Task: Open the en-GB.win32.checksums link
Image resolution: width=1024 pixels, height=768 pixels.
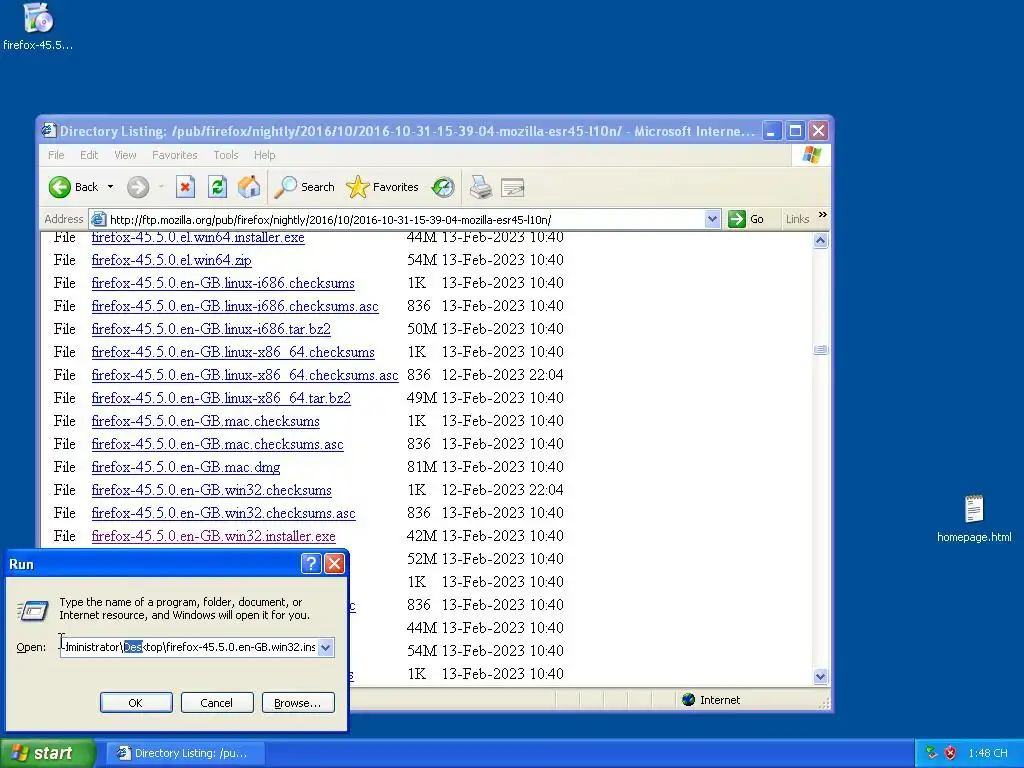Action: click(x=212, y=490)
